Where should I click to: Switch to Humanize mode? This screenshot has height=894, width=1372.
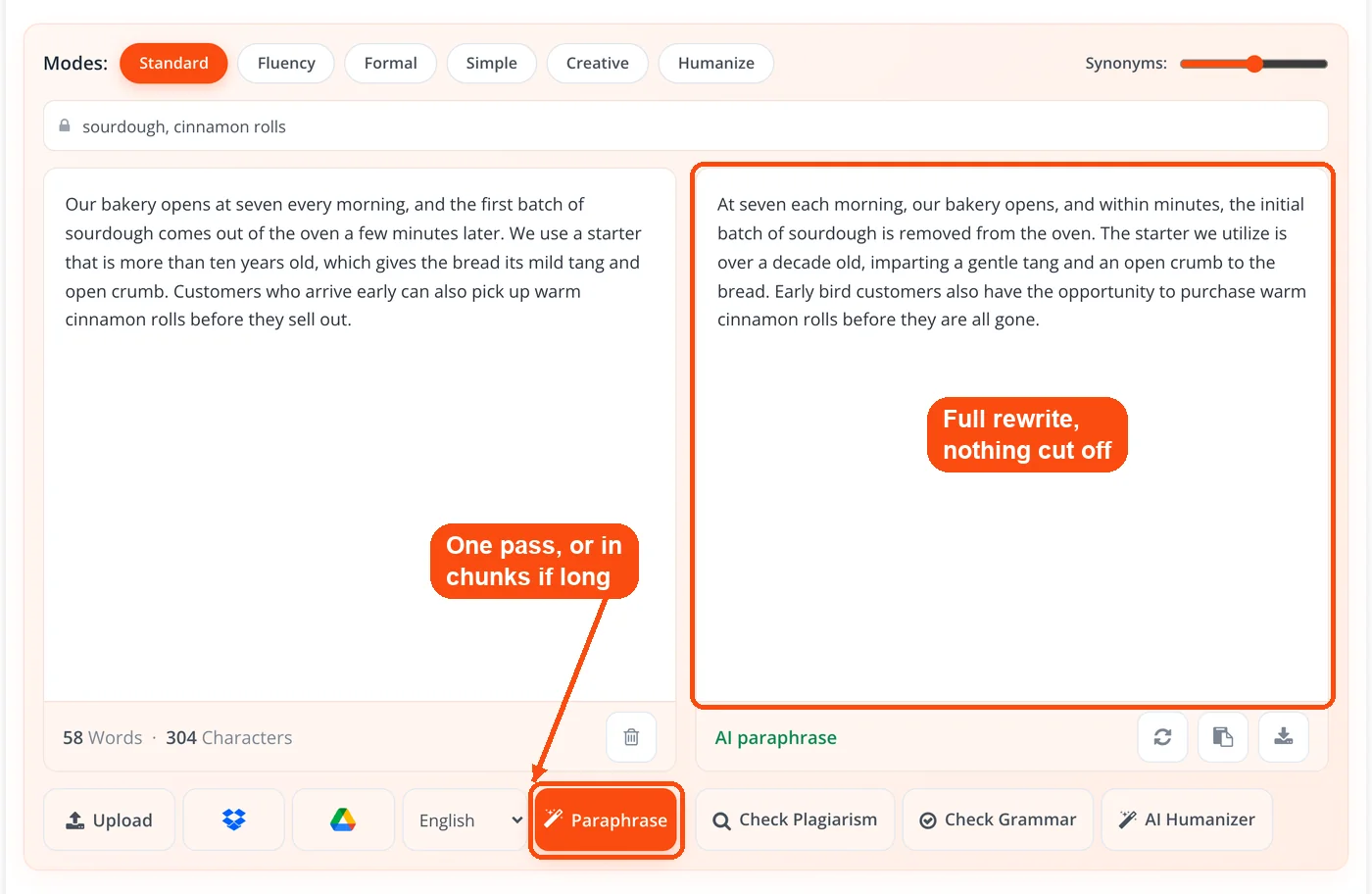click(x=715, y=63)
